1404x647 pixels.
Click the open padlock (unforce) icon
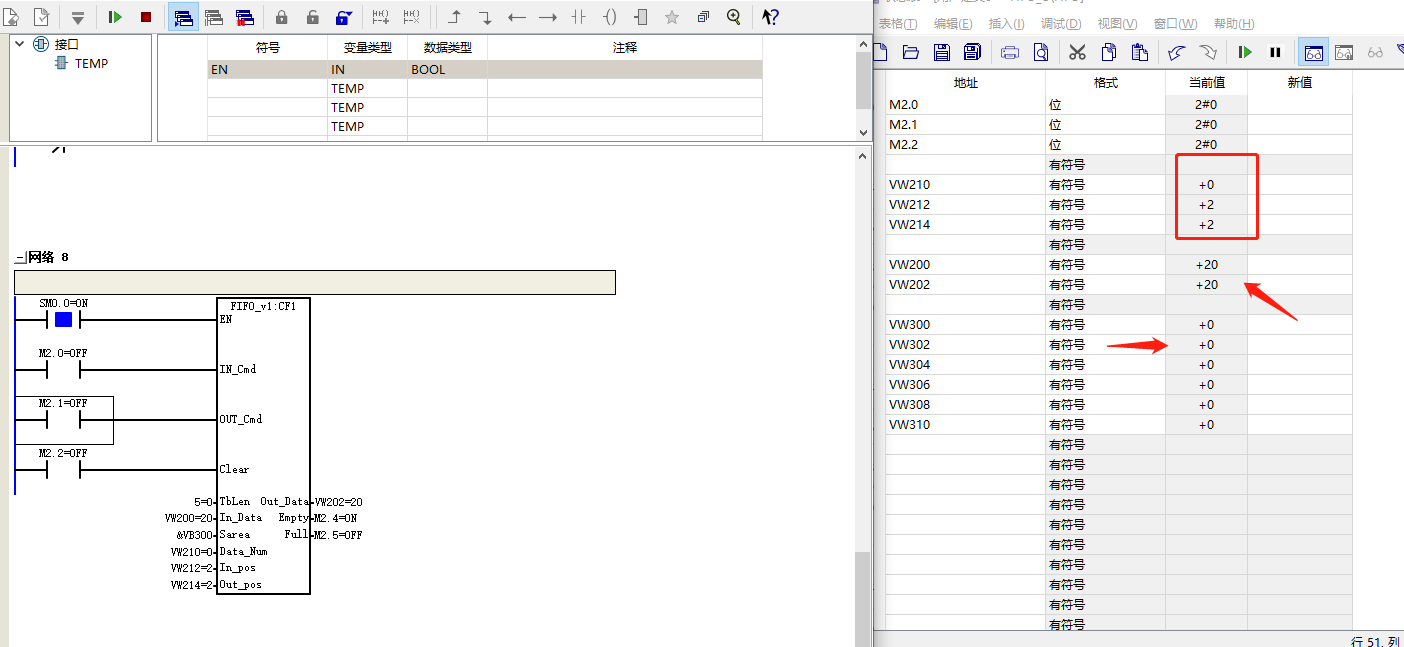point(312,17)
